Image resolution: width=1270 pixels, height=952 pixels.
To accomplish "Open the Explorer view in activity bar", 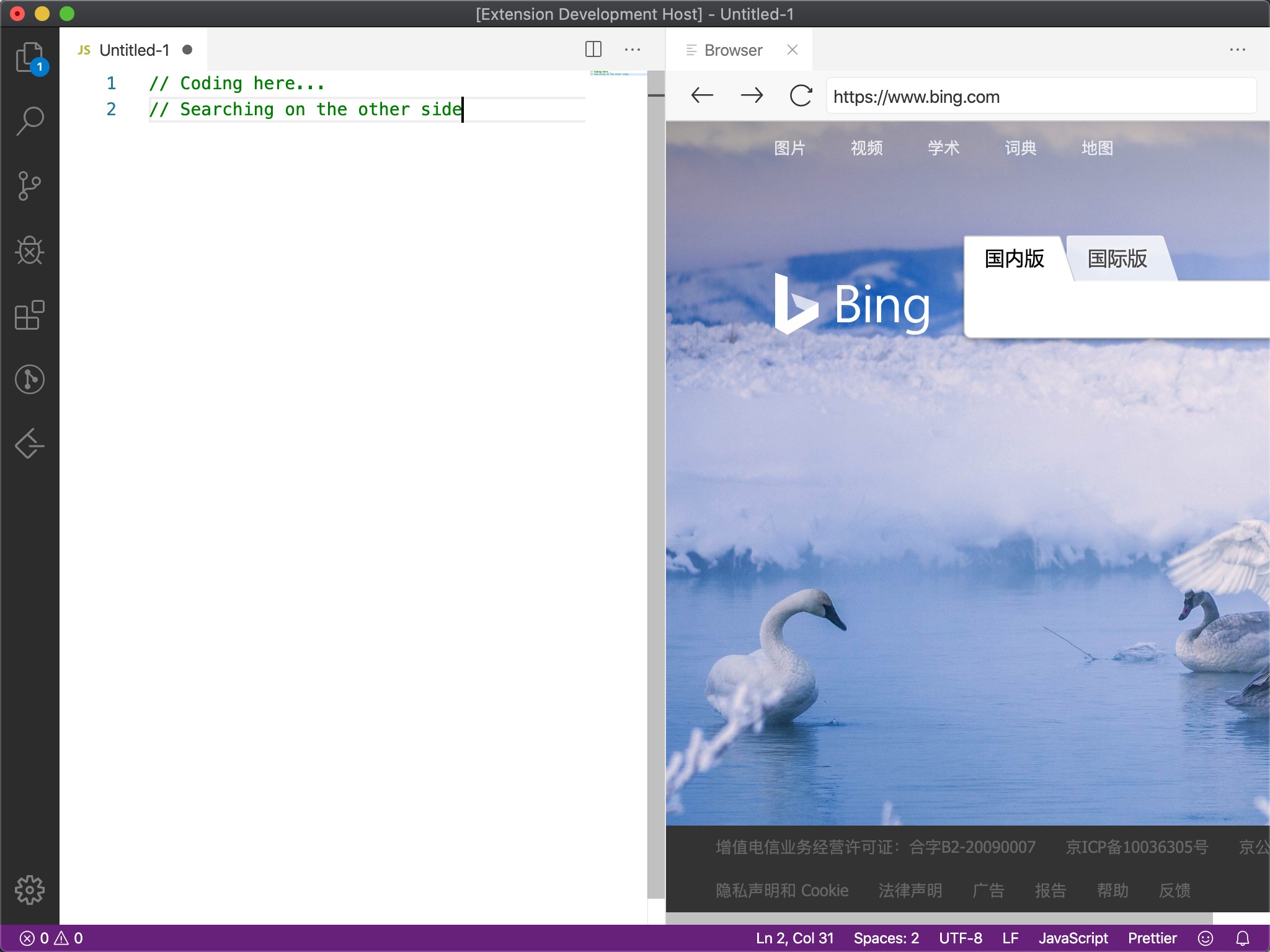I will [29, 58].
